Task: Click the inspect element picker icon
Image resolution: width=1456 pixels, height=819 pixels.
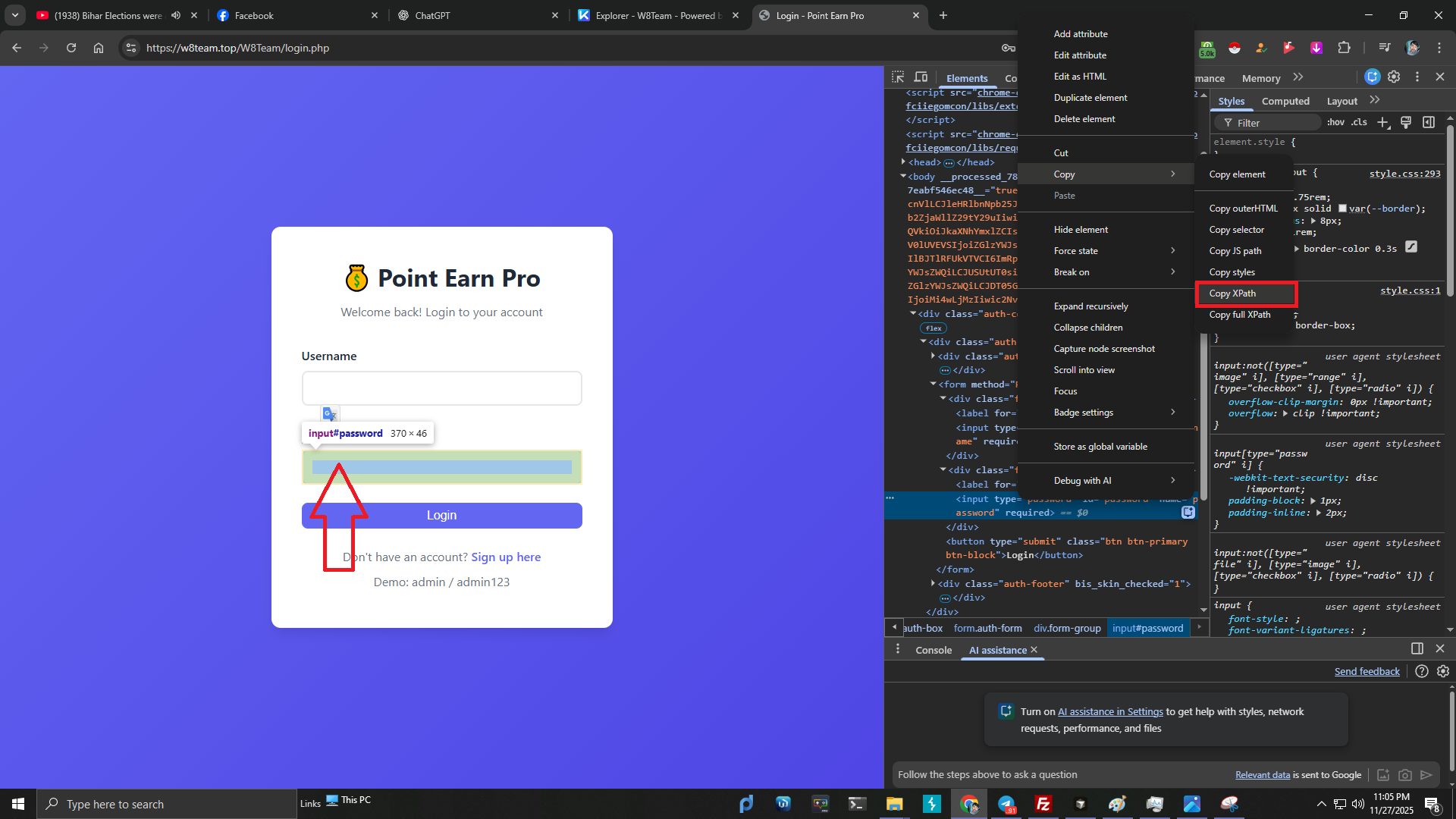Action: coord(898,77)
